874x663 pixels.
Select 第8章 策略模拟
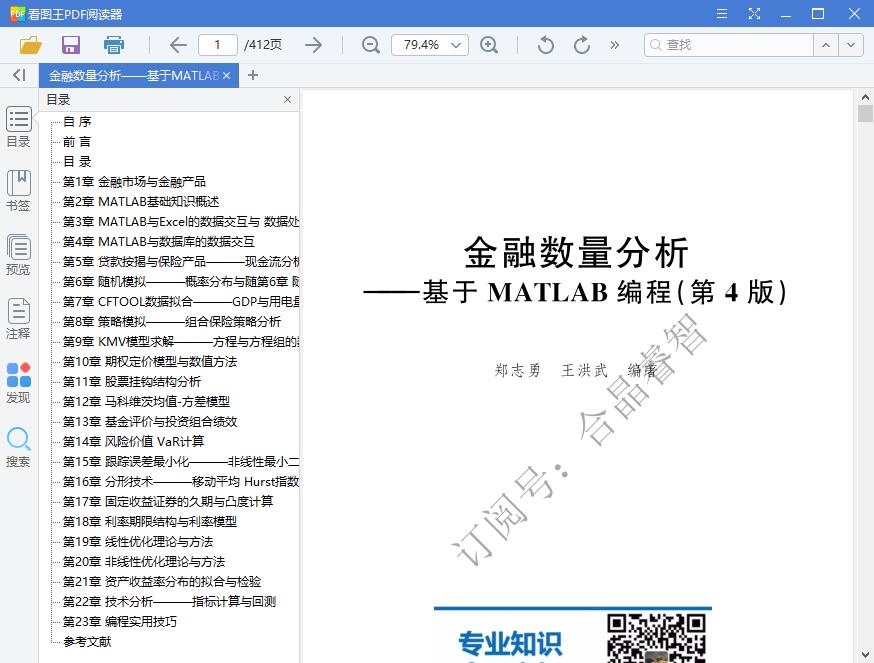pos(172,322)
